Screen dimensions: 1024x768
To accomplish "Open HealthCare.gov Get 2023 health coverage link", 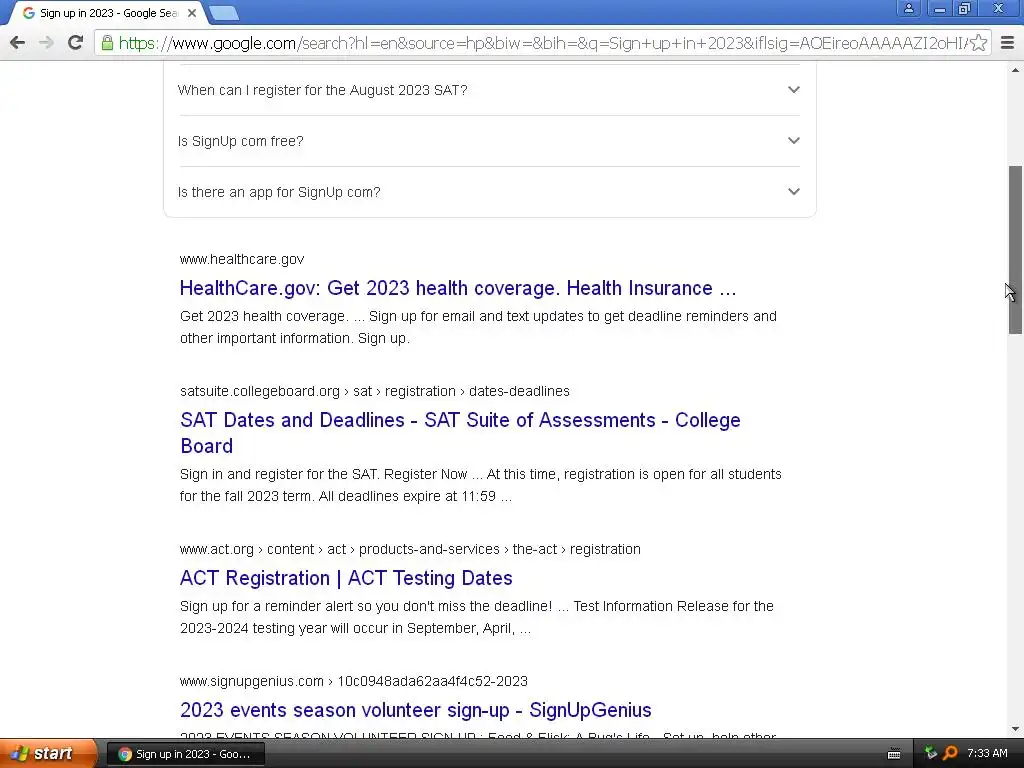I will click(x=458, y=288).
